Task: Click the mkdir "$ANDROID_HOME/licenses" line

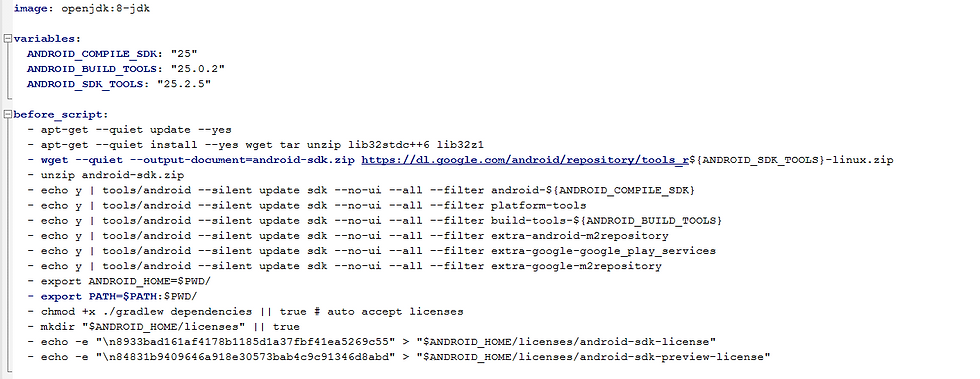Action: (164, 326)
